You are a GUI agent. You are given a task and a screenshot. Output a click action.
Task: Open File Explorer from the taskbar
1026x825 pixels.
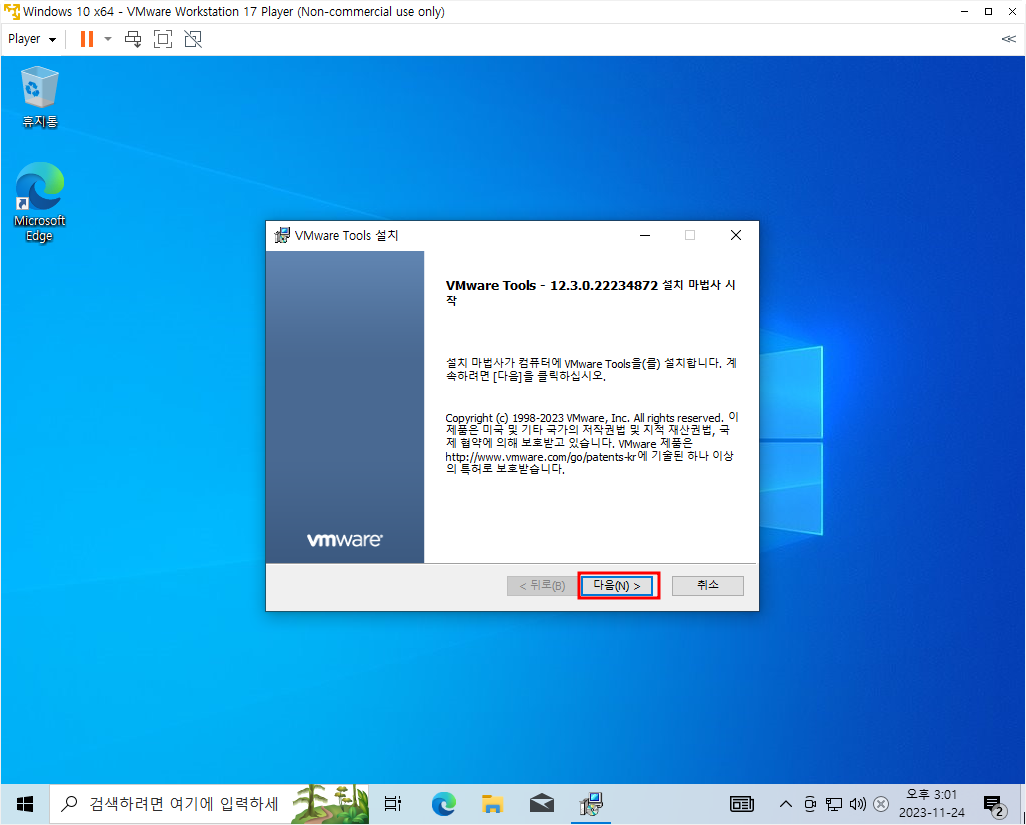pyautogui.click(x=493, y=804)
